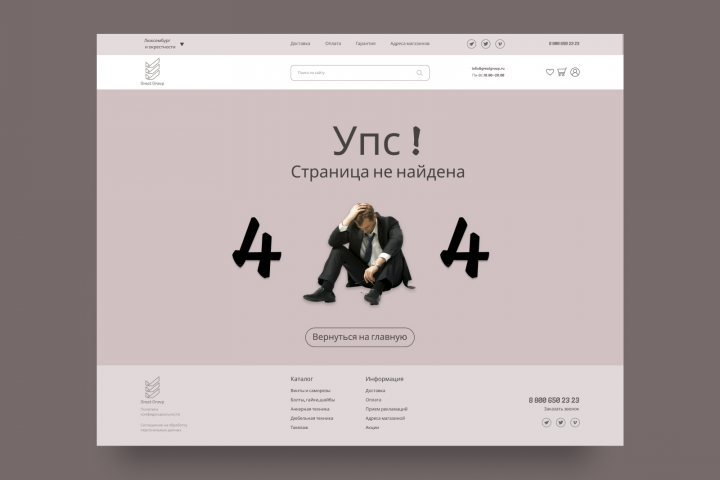Click the sad businessman image
Viewport: 720px width, 480px height.
tap(359, 254)
